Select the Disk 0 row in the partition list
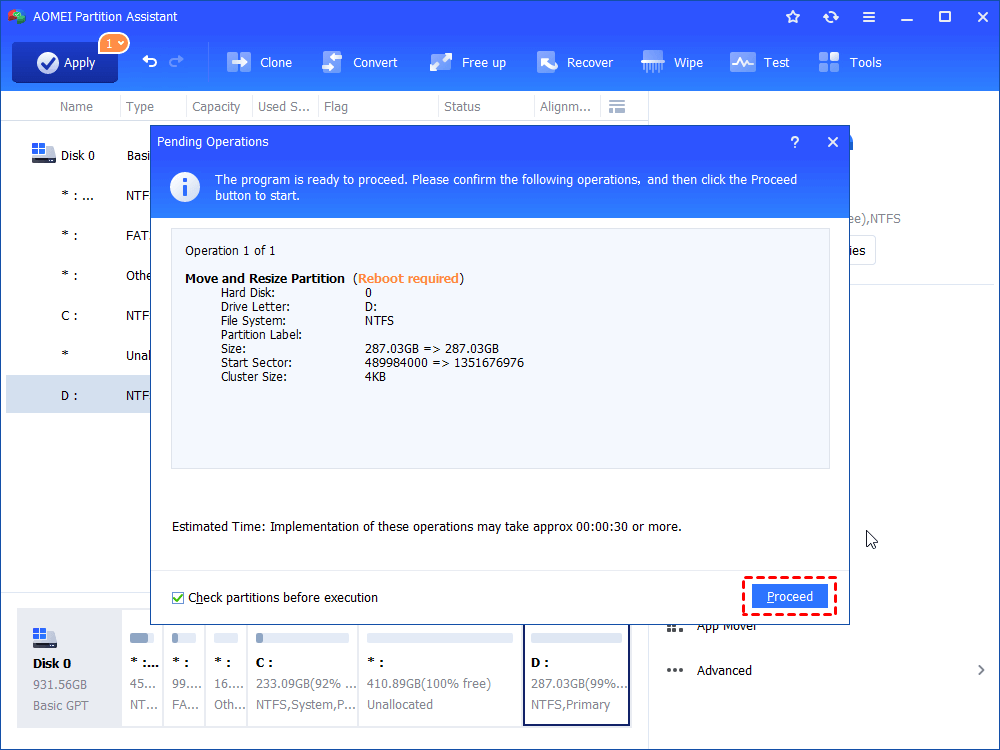The height and width of the screenshot is (750, 1000). [x=79, y=155]
